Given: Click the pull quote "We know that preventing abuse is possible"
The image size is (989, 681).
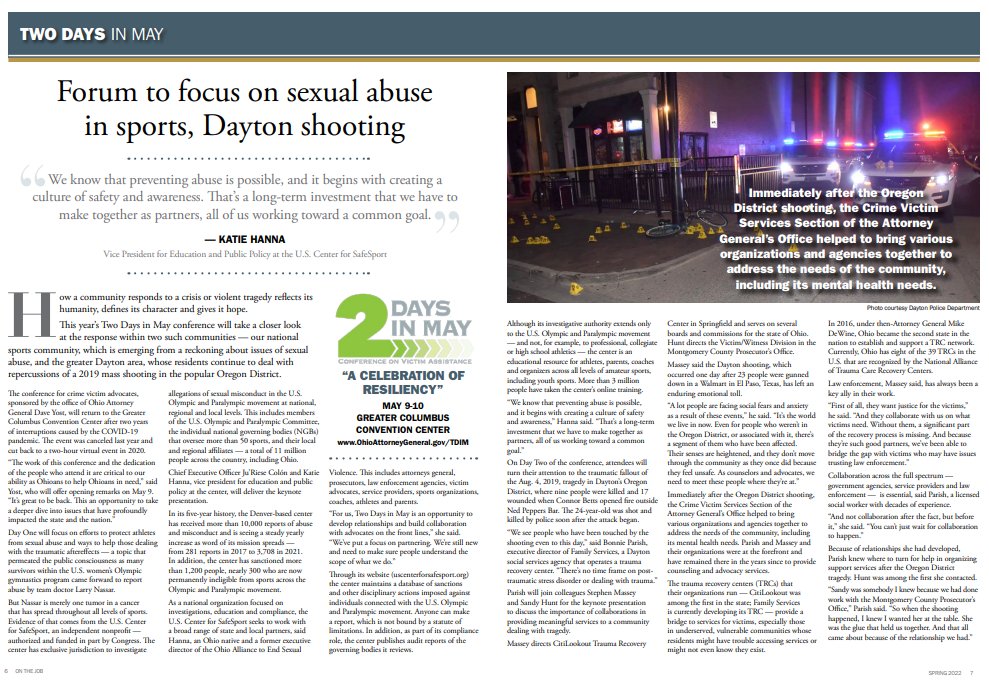Looking at the screenshot, I should point(245,197).
